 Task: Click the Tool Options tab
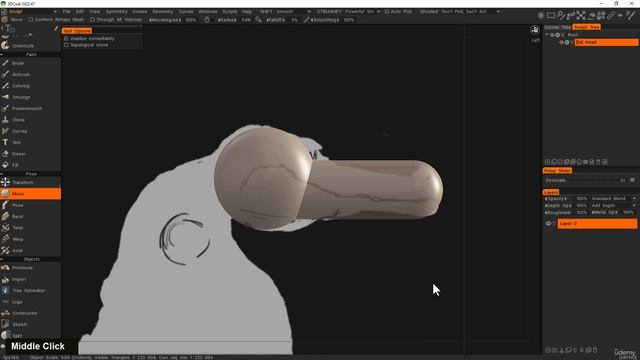pyautogui.click(x=77, y=31)
